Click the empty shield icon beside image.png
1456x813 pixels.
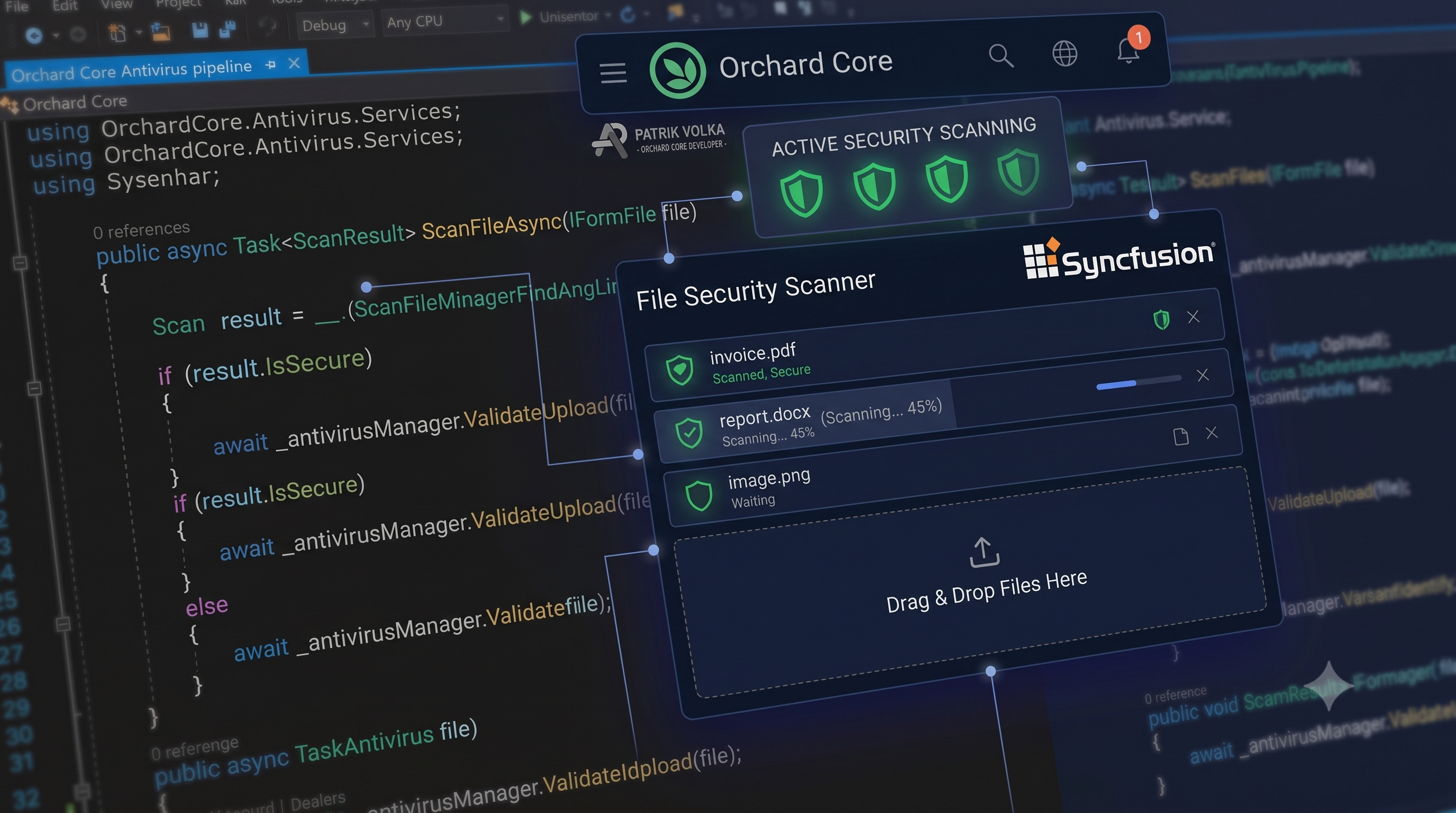tap(698, 496)
